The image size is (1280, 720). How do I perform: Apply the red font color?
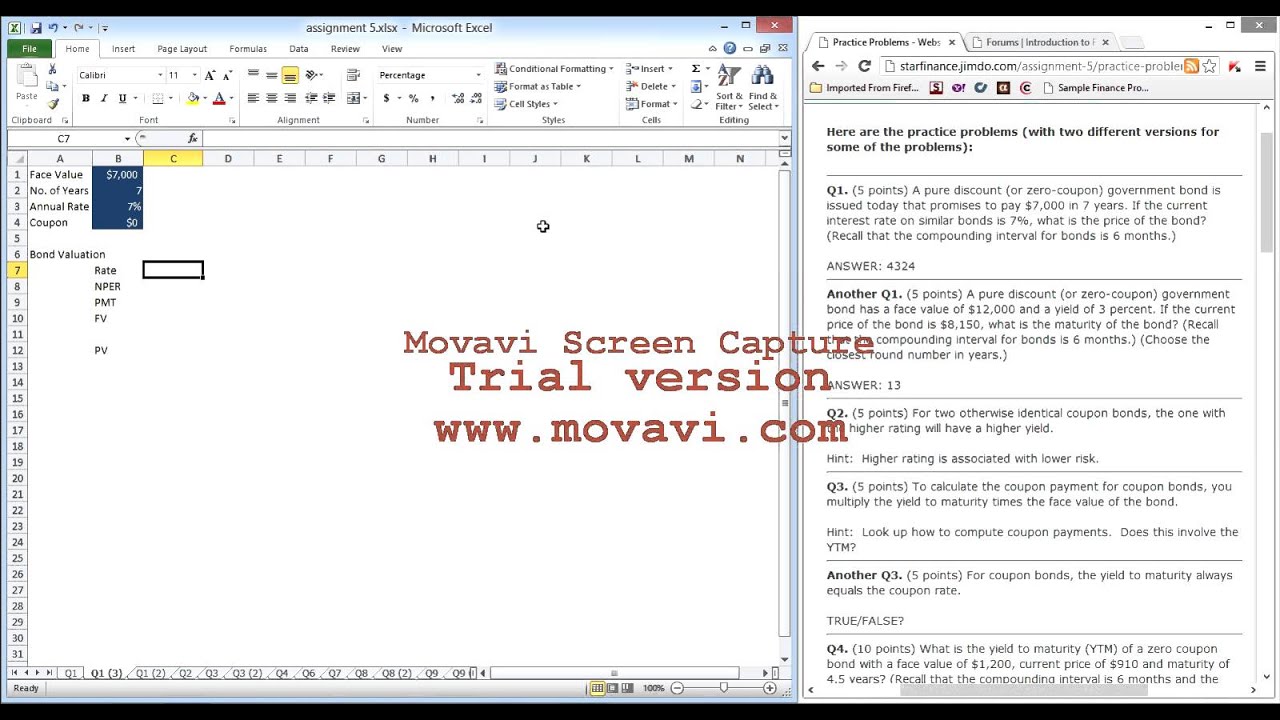click(x=219, y=98)
